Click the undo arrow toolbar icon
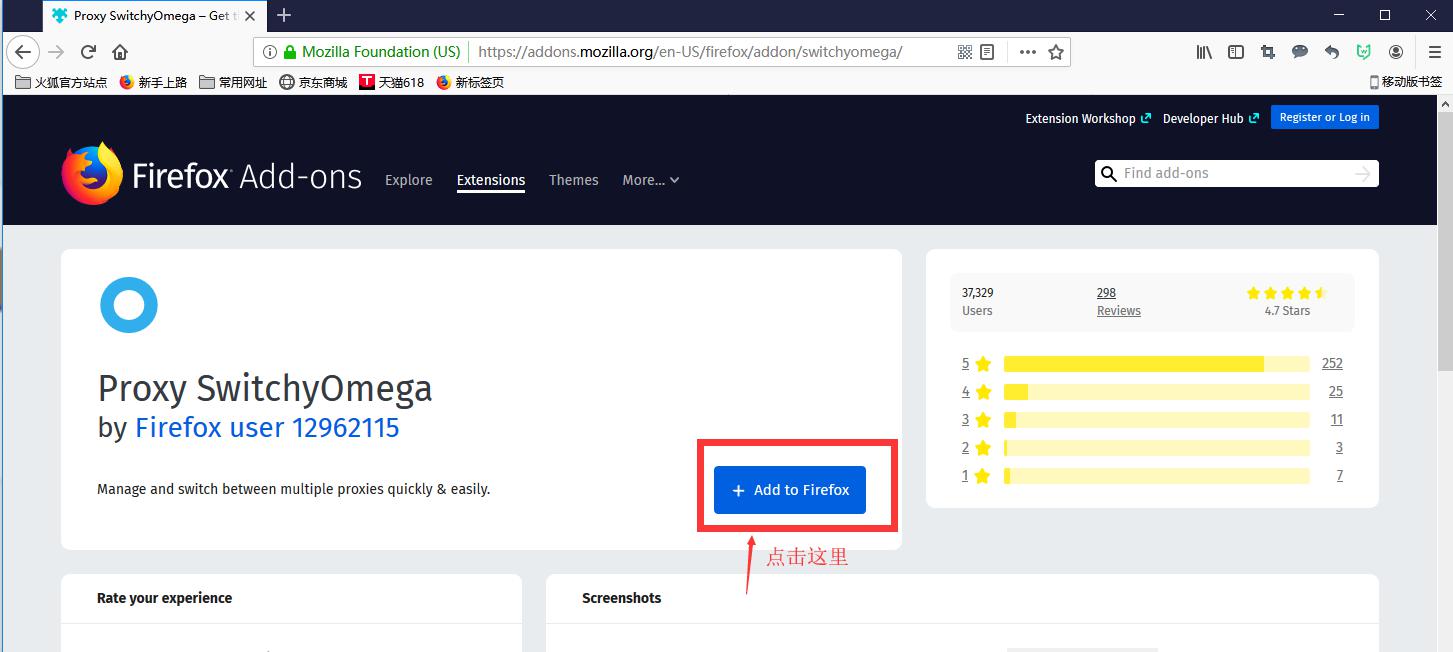 pyautogui.click(x=1332, y=52)
